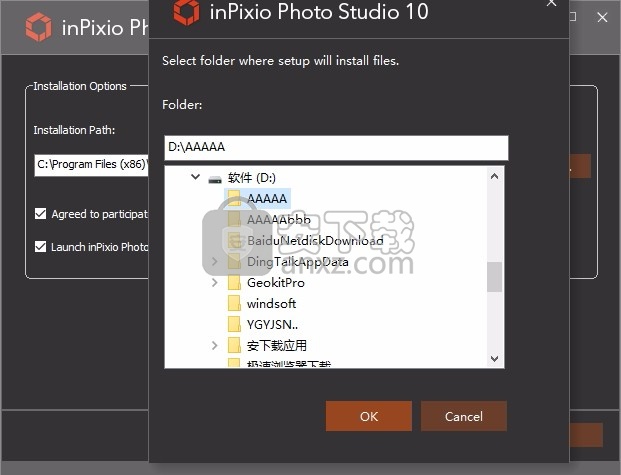Expand the 安下载应用 folder
The width and height of the screenshot is (621, 475).
tap(214, 345)
